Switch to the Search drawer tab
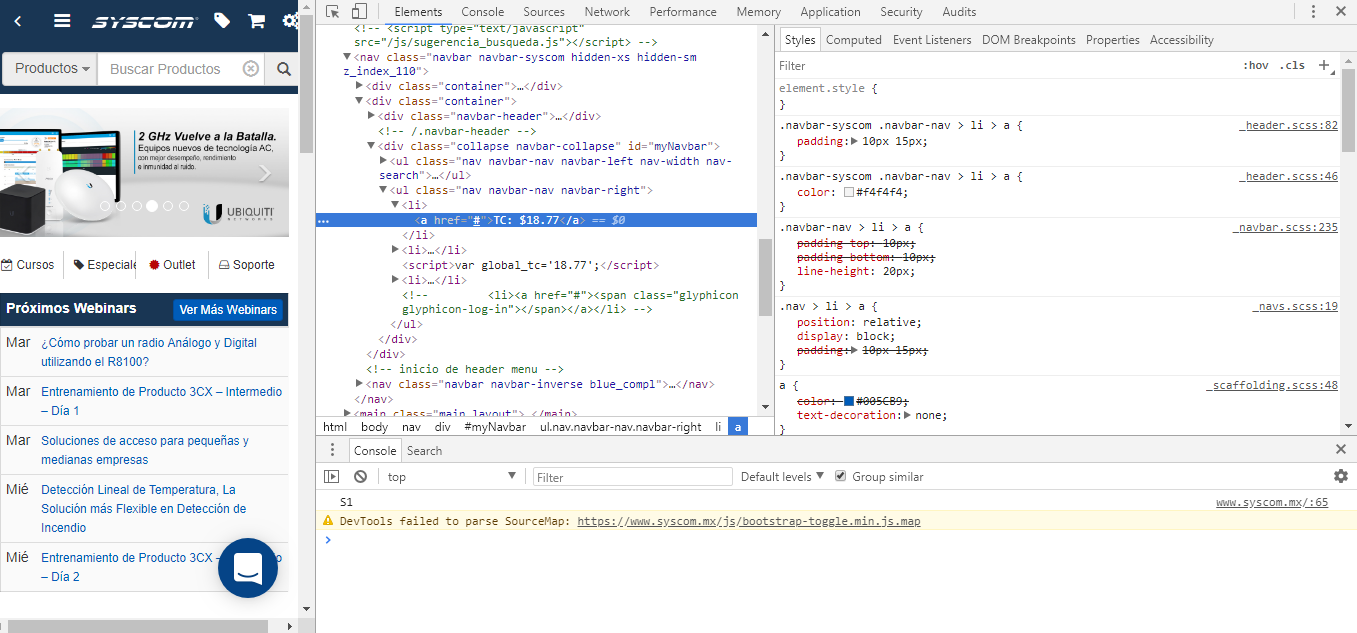 coord(424,451)
